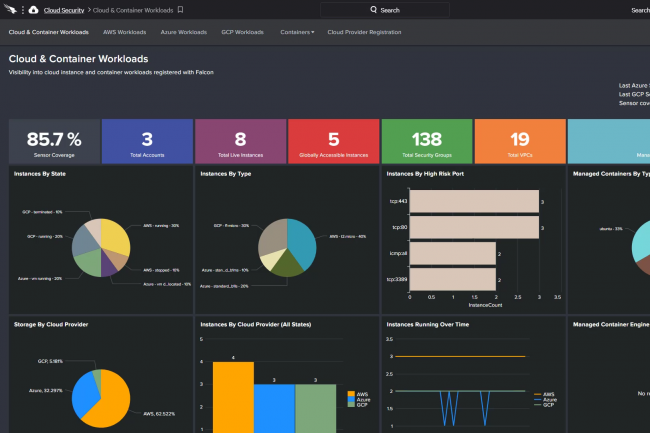650x433 pixels.
Task: Click the tcp:443 bar in chart
Action: click(474, 201)
